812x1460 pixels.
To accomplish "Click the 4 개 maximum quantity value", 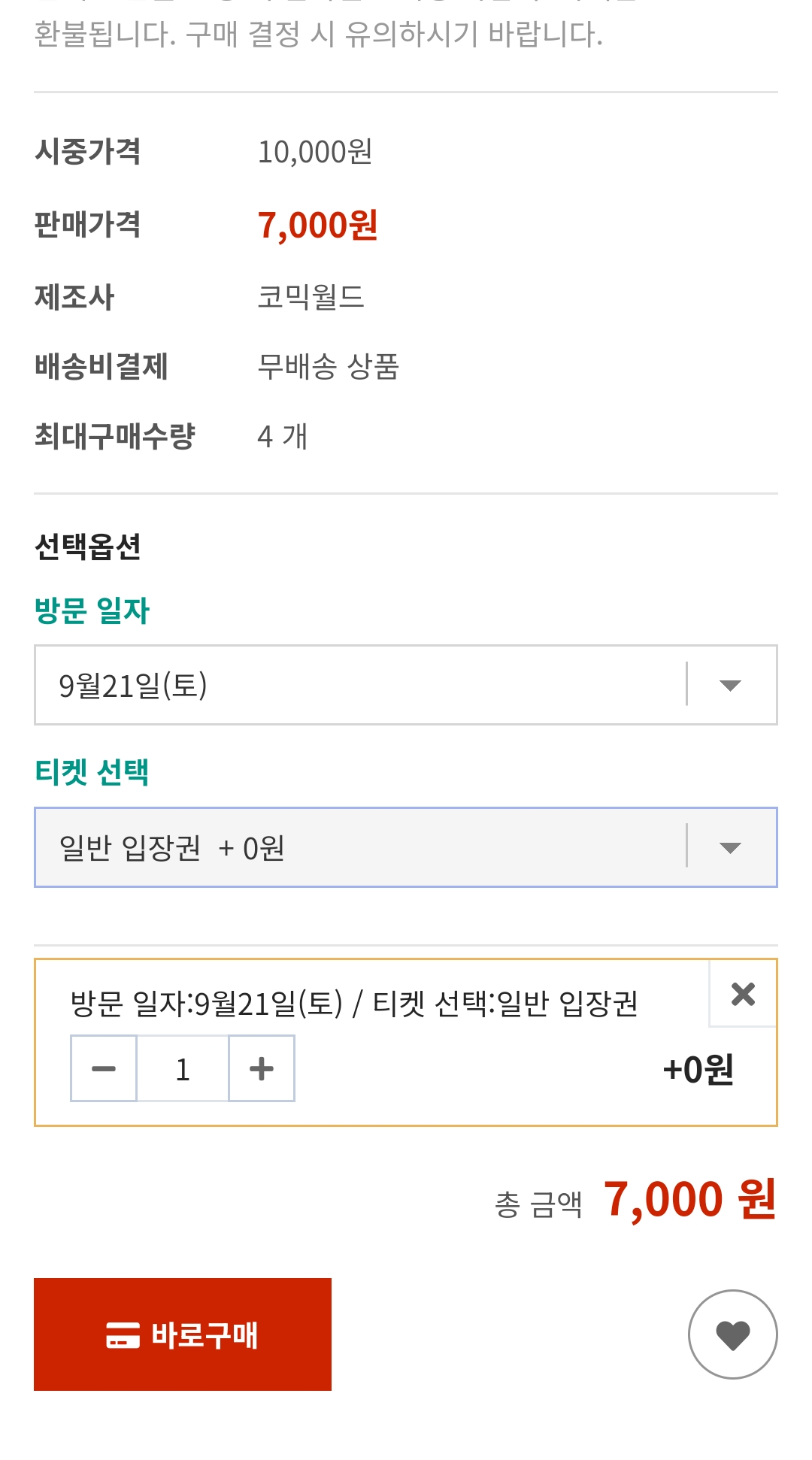I will click(283, 437).
